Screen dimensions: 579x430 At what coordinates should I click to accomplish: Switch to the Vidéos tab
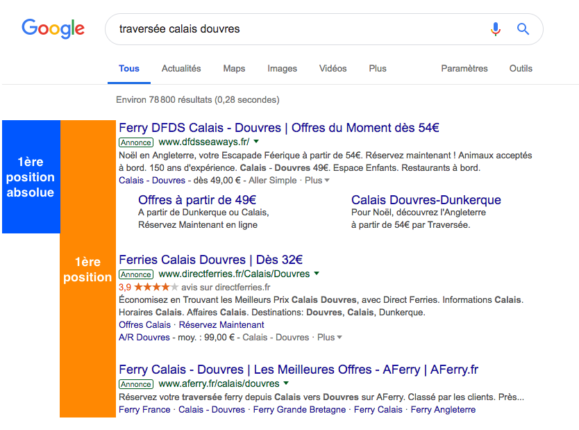tap(333, 68)
